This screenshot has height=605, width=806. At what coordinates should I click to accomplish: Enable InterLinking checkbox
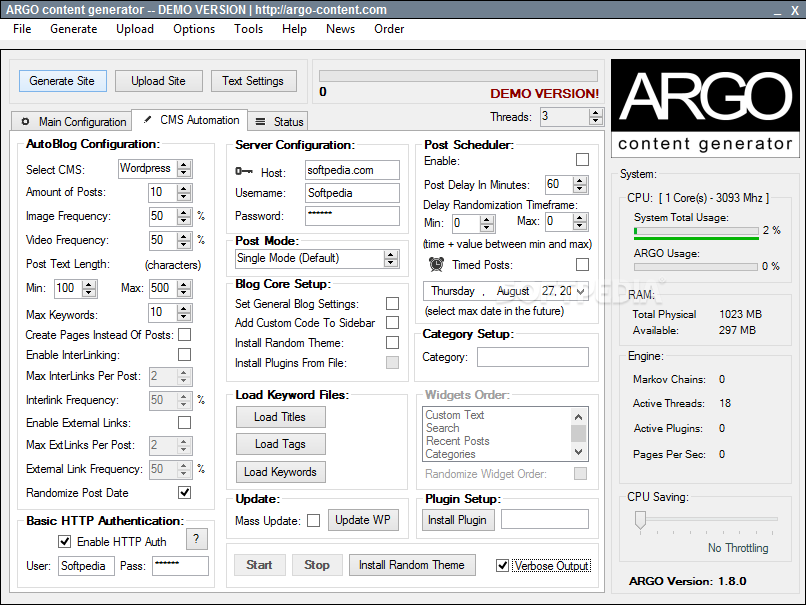(x=185, y=355)
